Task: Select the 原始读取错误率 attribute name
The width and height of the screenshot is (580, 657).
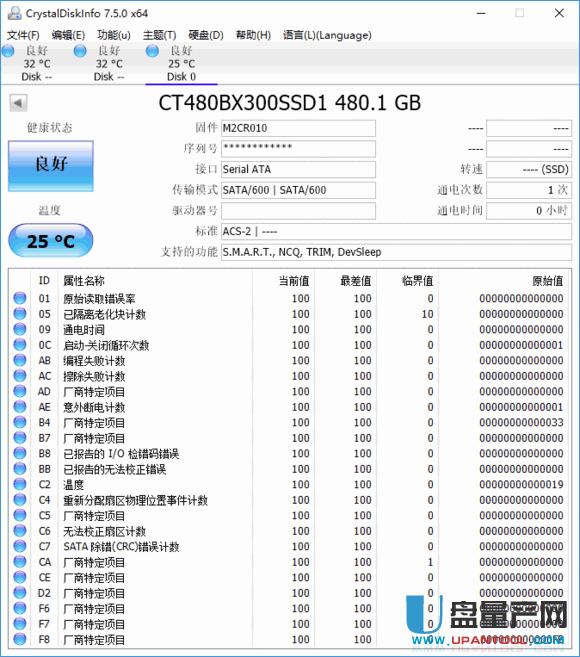Action: 99,299
